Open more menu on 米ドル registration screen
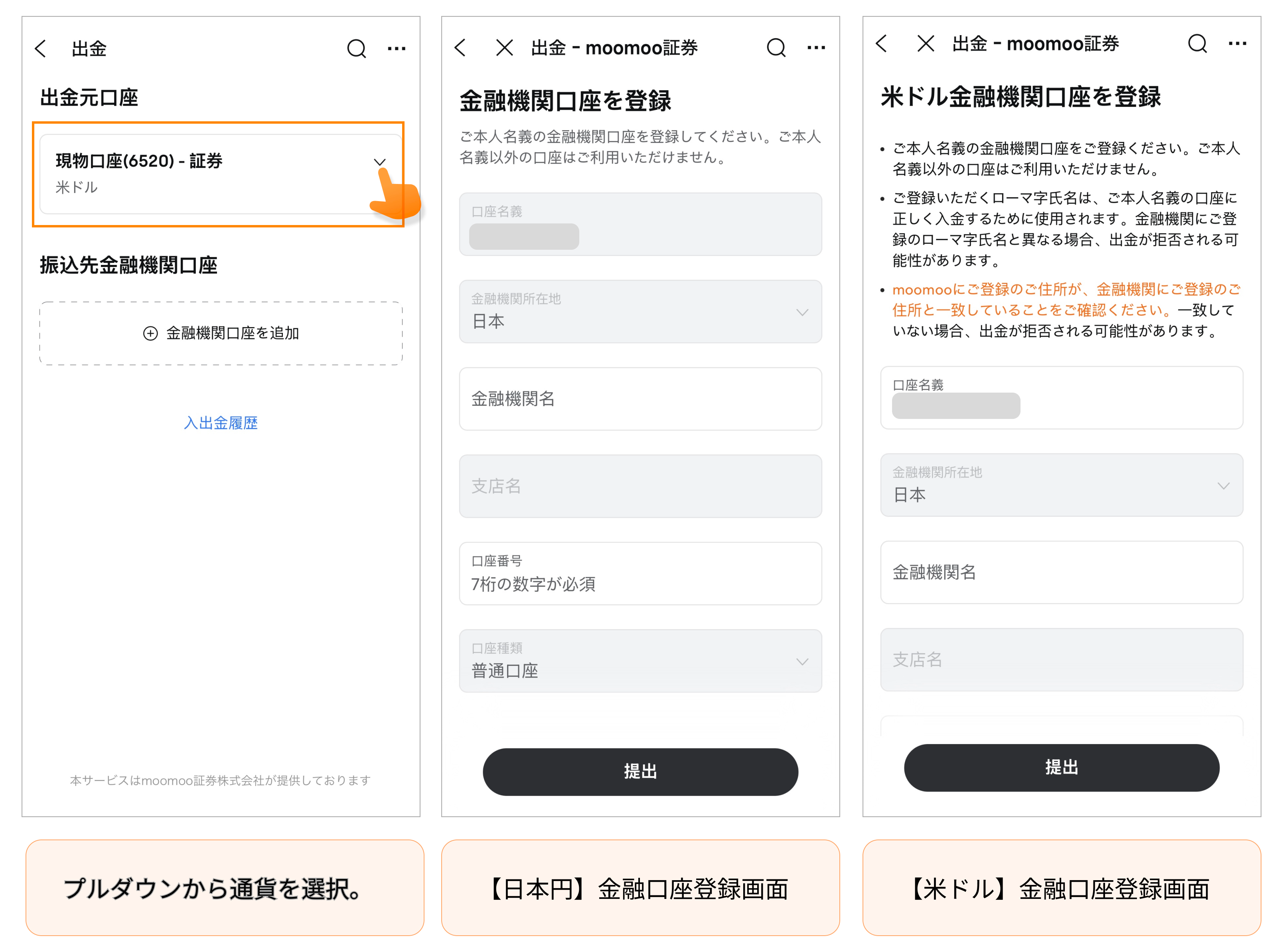 tap(1237, 44)
